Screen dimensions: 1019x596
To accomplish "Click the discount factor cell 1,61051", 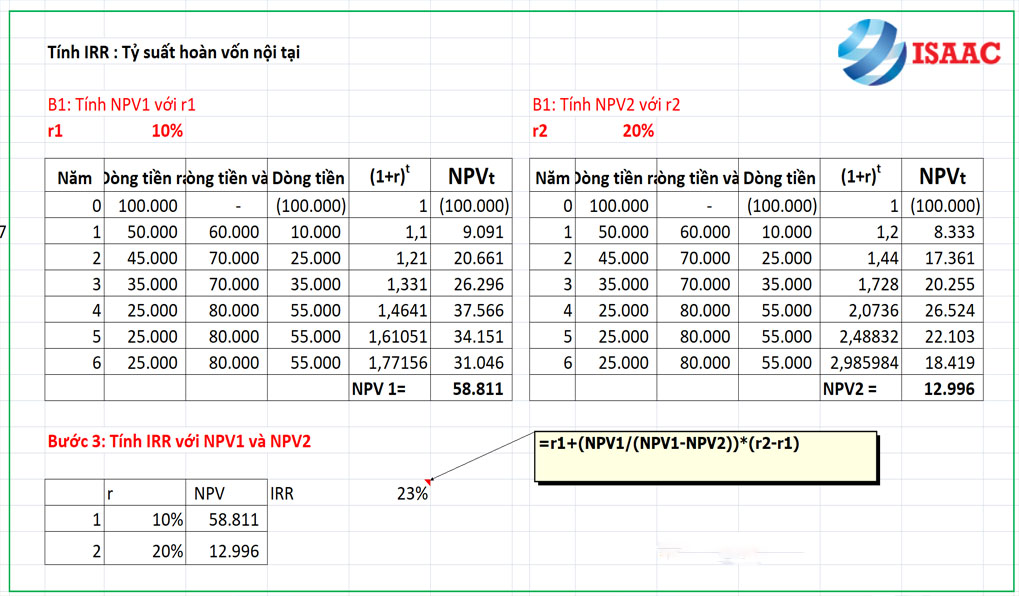I will (x=390, y=336).
